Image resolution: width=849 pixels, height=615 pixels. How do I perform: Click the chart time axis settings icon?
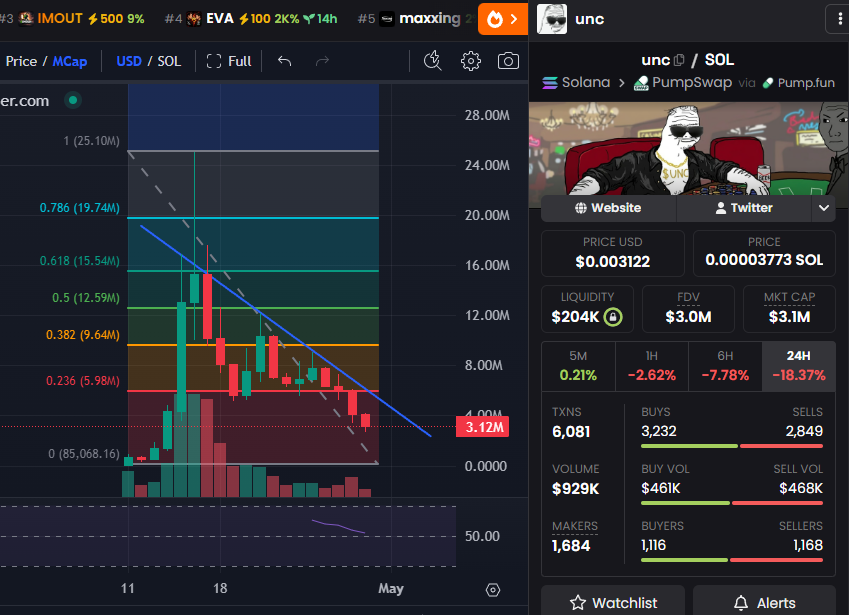[493, 590]
